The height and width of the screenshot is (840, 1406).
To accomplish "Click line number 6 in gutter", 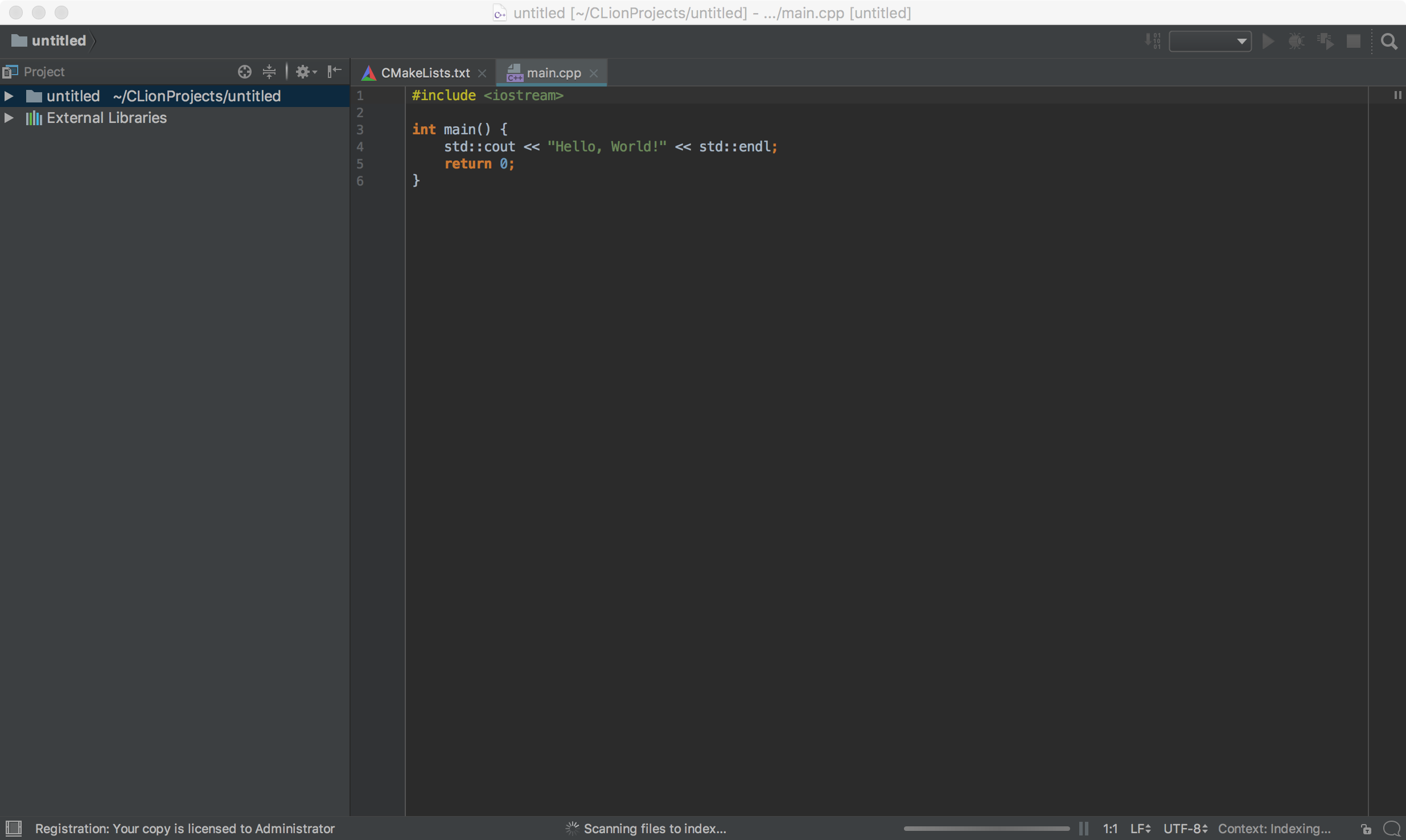I will [360, 181].
